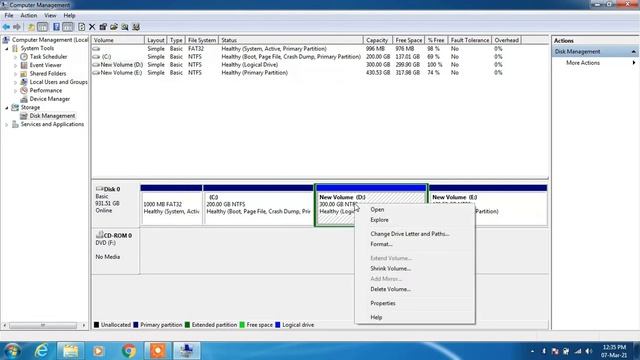
Task: Select Performance in the tree
Action: (x=46, y=91)
